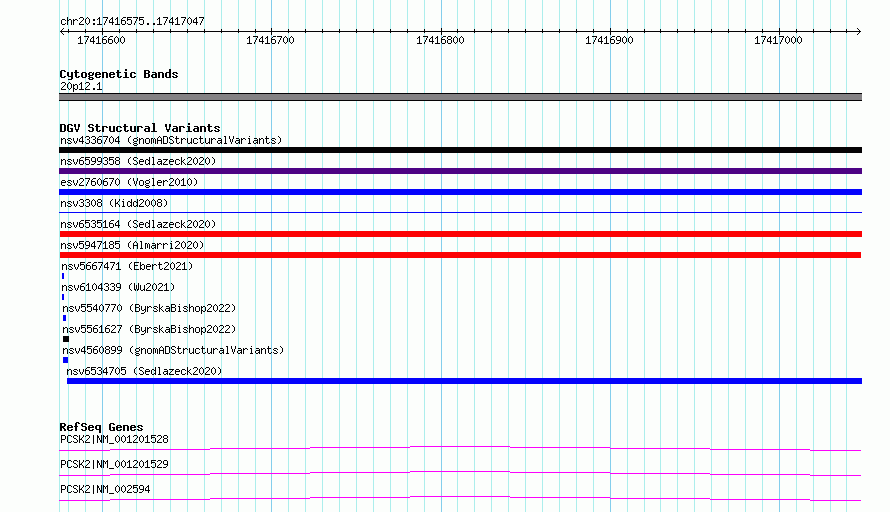Open variant nsv5947185 (Almarri2020) label
The height and width of the screenshot is (512, 890).
pos(132,245)
